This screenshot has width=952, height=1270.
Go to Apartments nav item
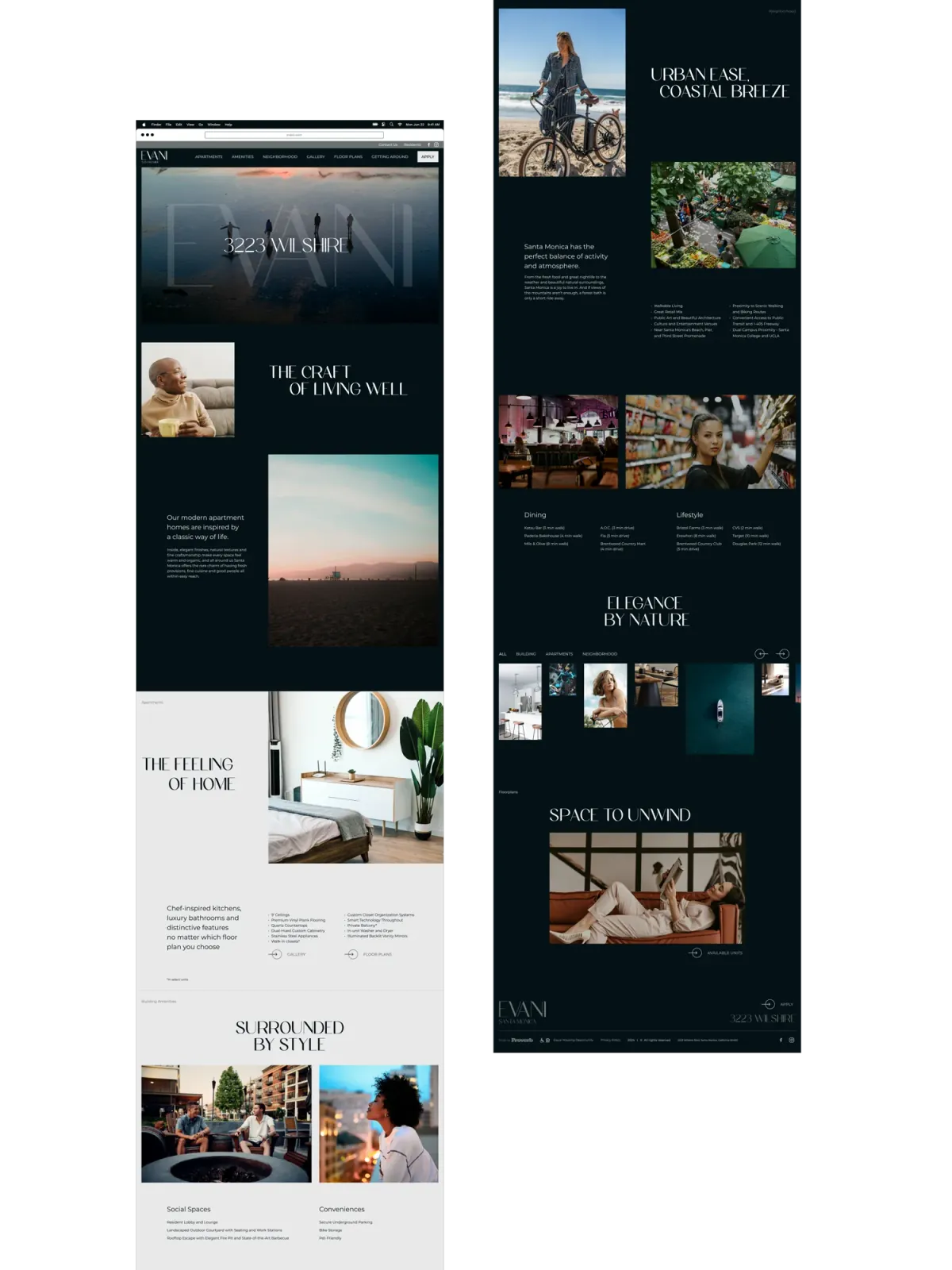(x=209, y=156)
